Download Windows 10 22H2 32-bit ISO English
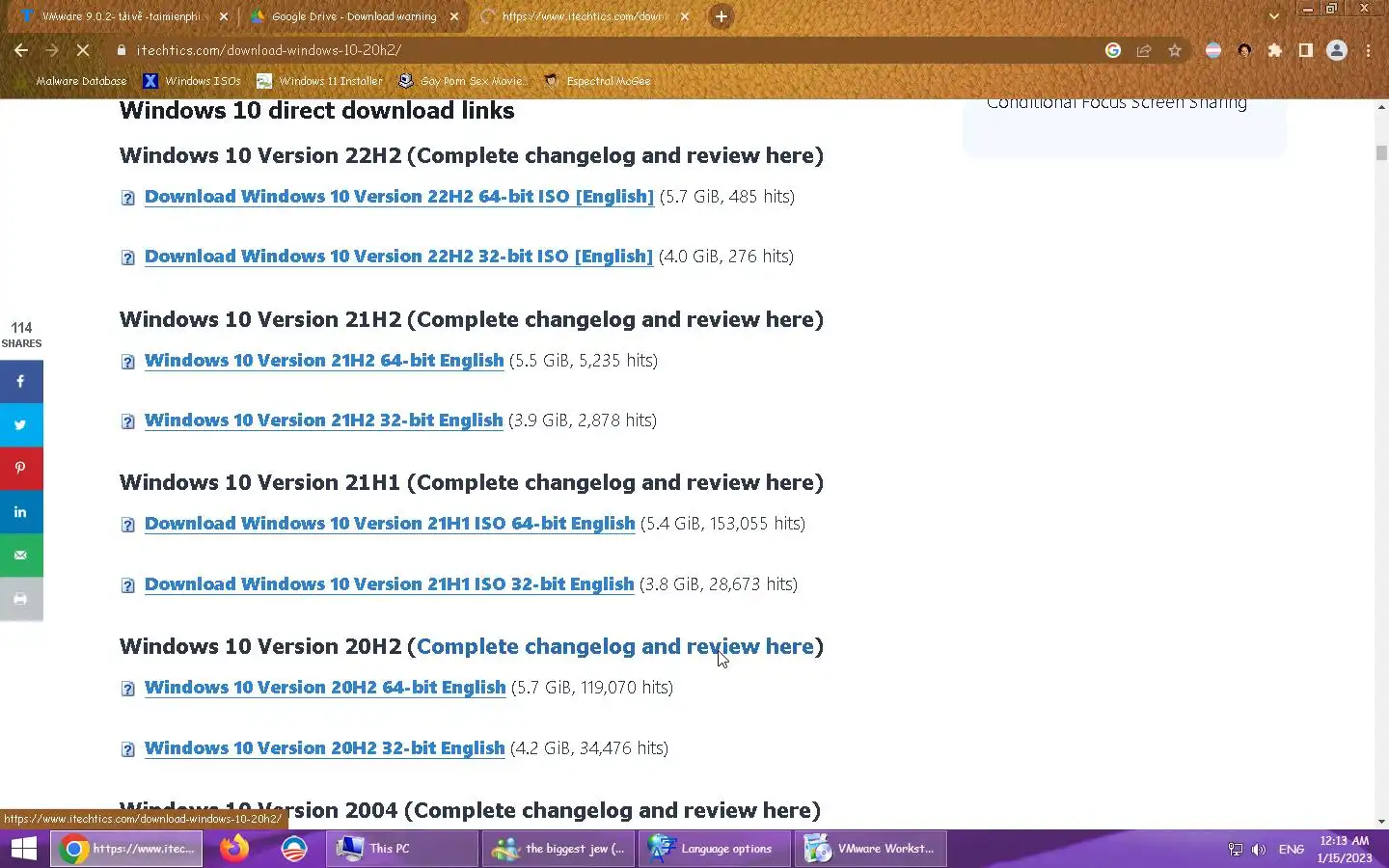The width and height of the screenshot is (1389, 868). (398, 257)
